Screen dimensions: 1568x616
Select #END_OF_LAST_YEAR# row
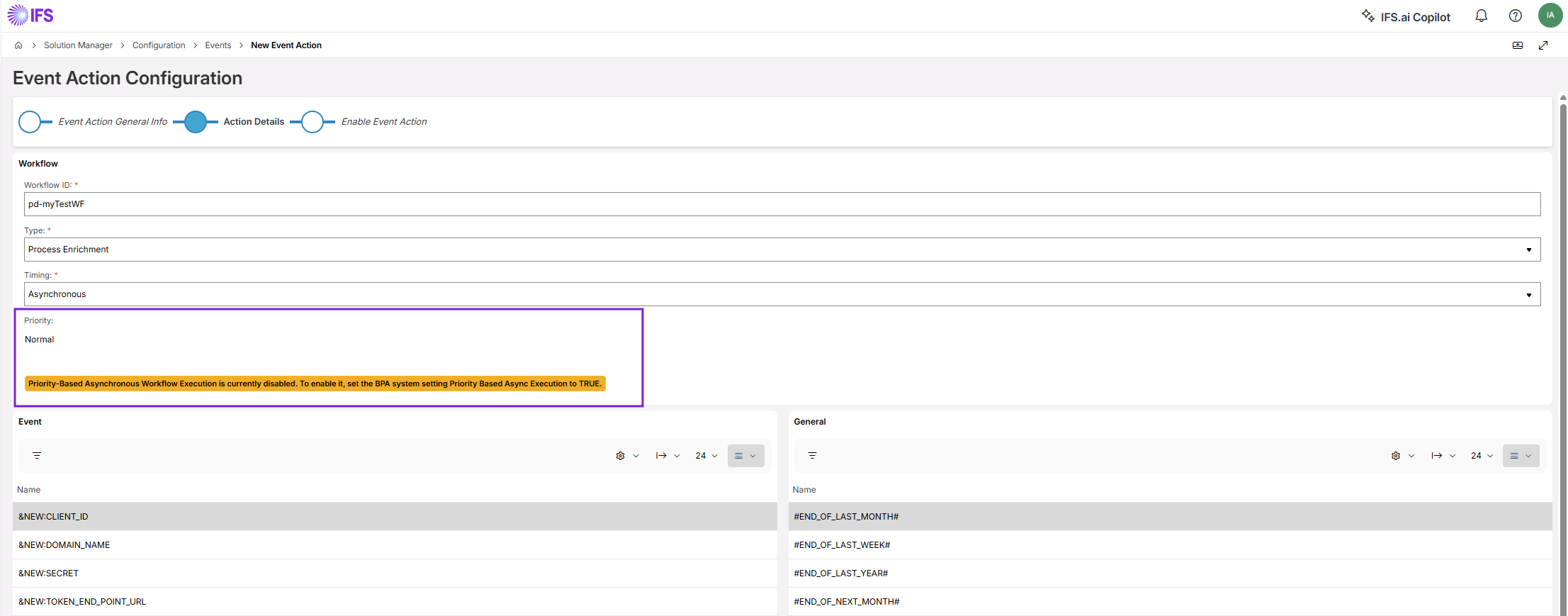pyautogui.click(x=1170, y=573)
